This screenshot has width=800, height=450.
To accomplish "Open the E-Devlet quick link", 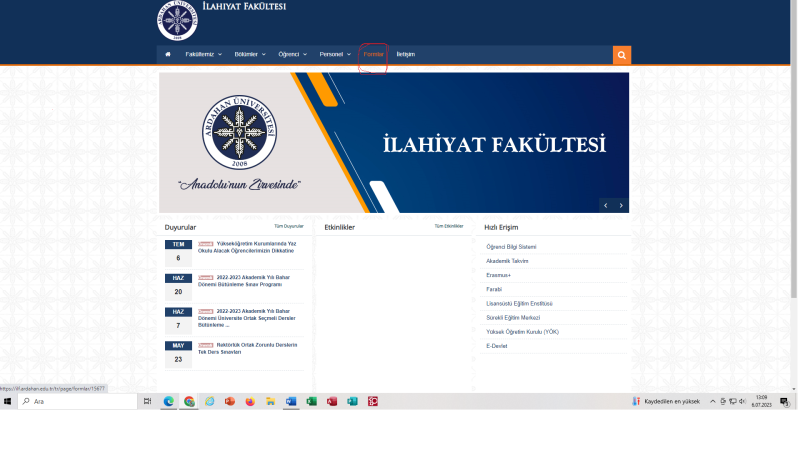I will (496, 346).
